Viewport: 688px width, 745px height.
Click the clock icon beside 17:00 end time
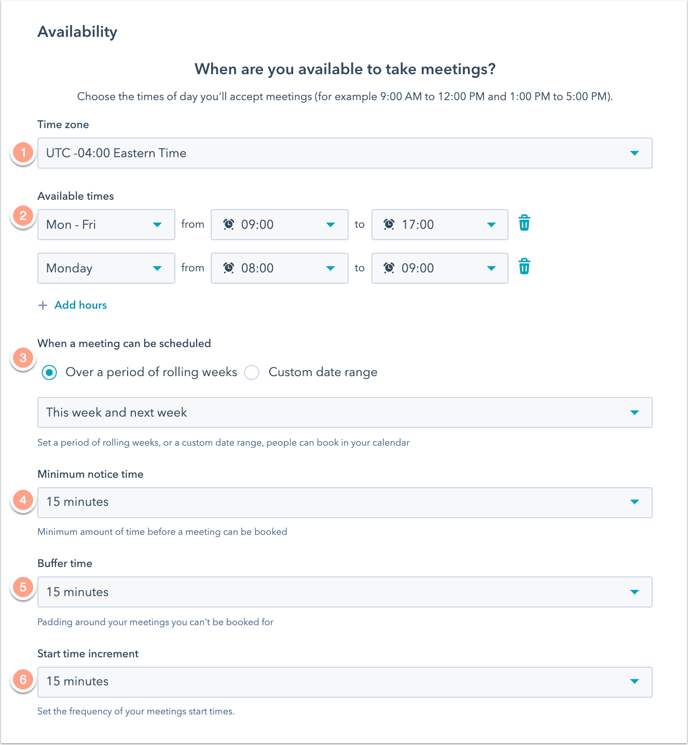coord(389,225)
